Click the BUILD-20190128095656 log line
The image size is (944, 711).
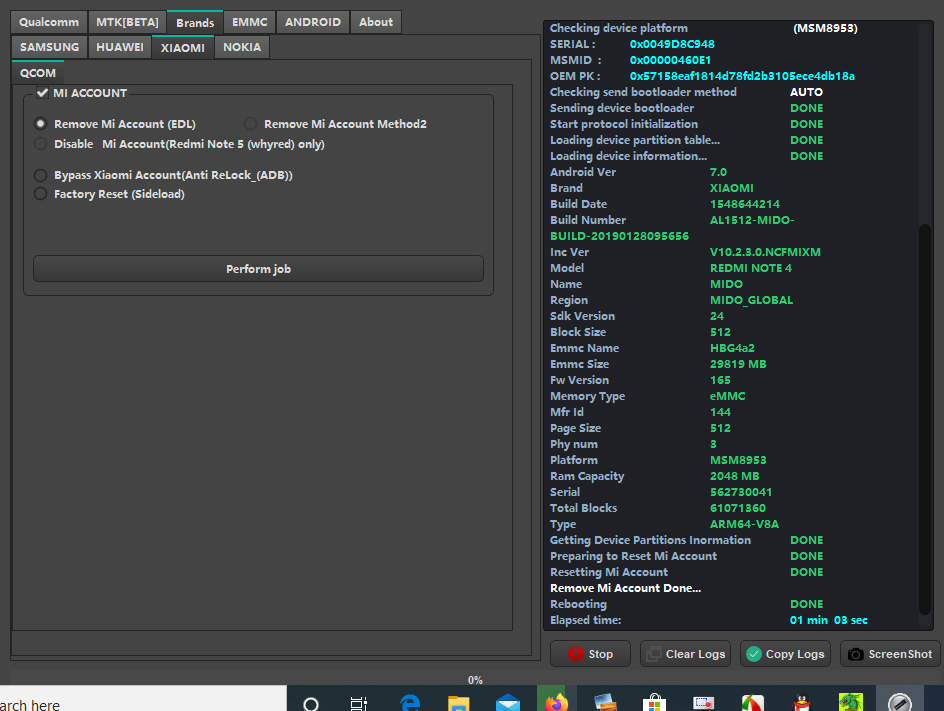[620, 236]
